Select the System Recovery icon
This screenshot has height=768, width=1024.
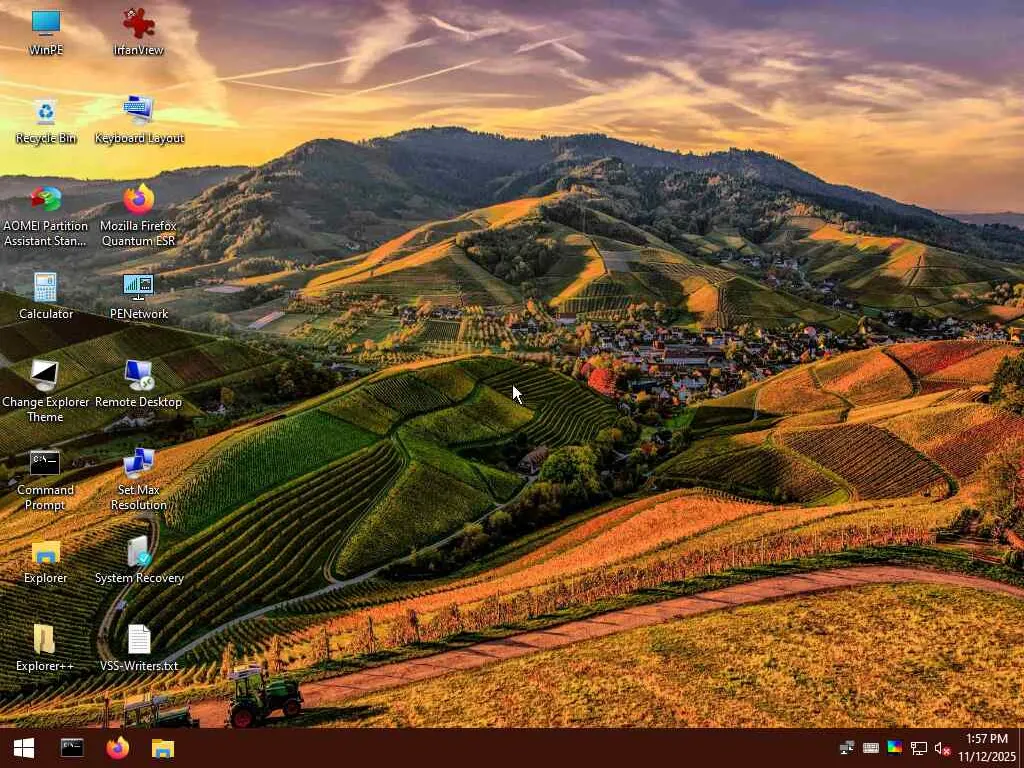pos(139,560)
